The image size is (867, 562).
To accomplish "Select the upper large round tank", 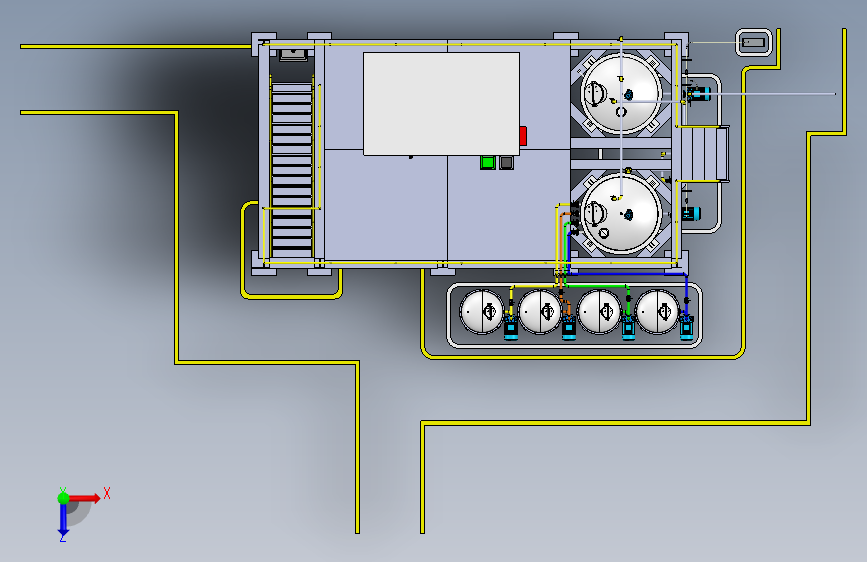I will coord(621,93).
